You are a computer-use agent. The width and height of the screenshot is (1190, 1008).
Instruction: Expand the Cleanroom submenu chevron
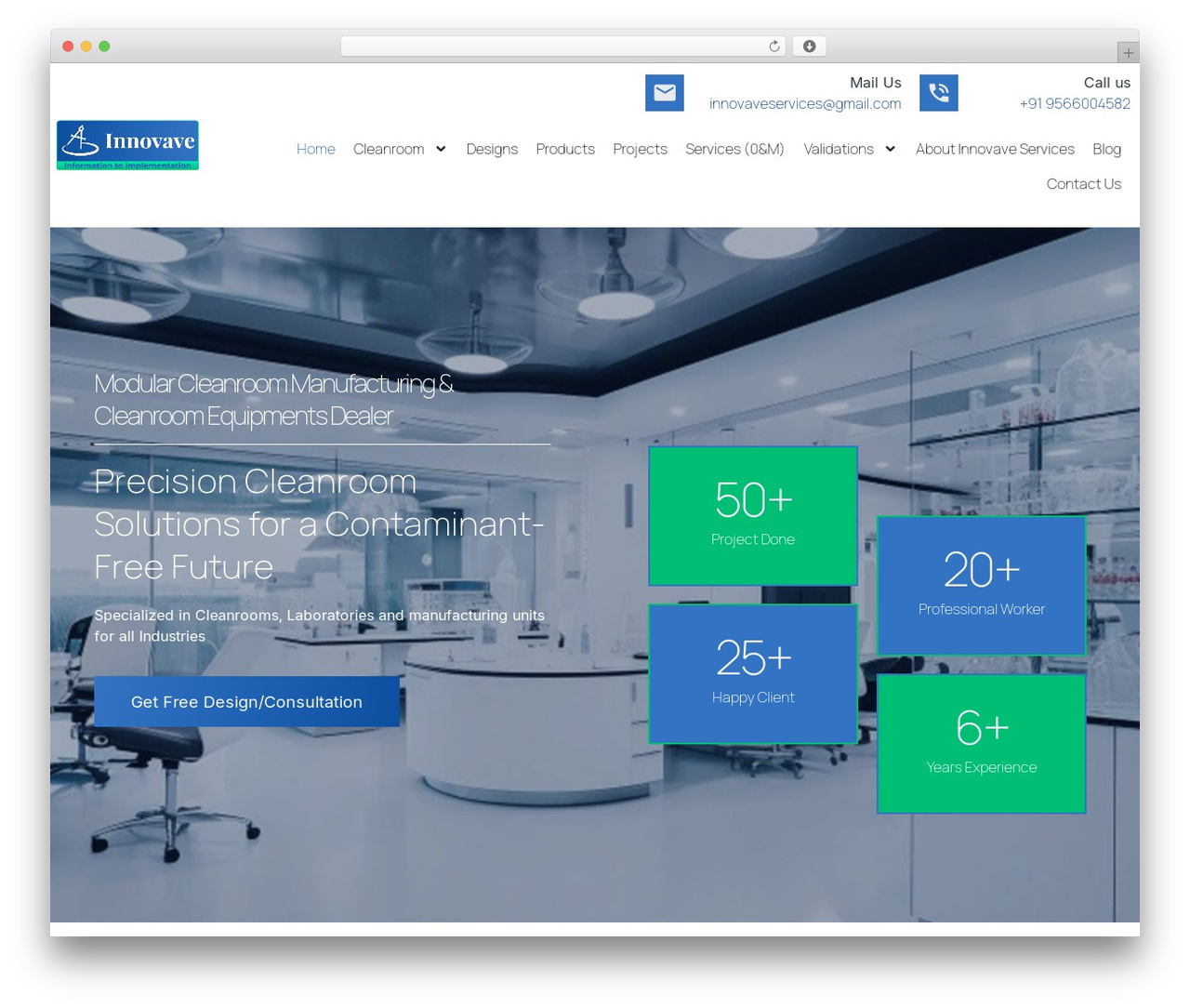[x=441, y=149]
